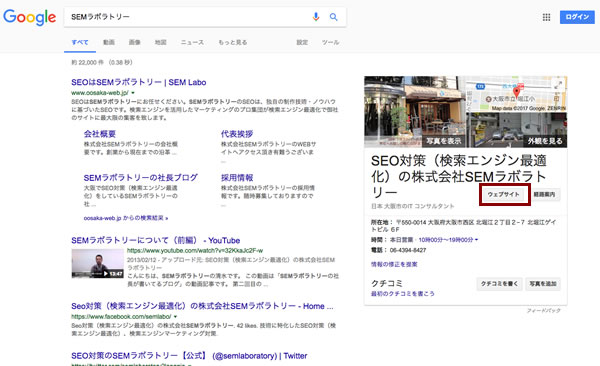The width and height of the screenshot is (600, 366).
Task: Select the すべて tab
Action: [80, 42]
